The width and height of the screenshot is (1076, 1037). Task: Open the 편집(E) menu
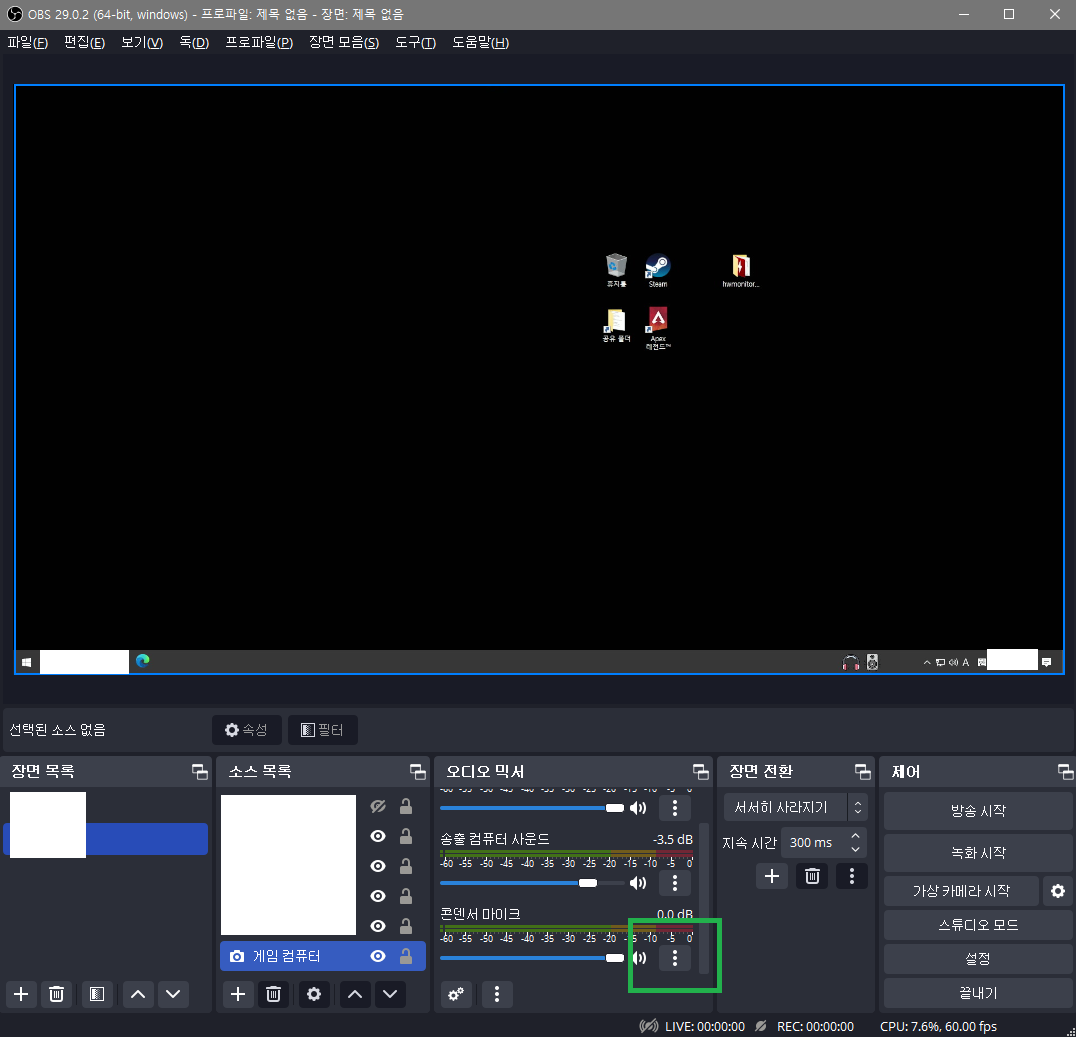pos(84,43)
